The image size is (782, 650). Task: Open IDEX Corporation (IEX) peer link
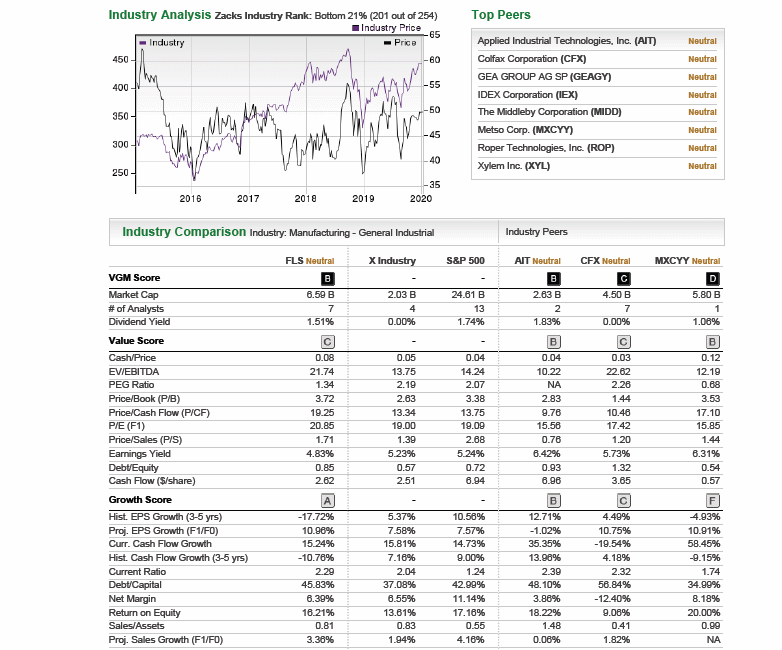527,95
